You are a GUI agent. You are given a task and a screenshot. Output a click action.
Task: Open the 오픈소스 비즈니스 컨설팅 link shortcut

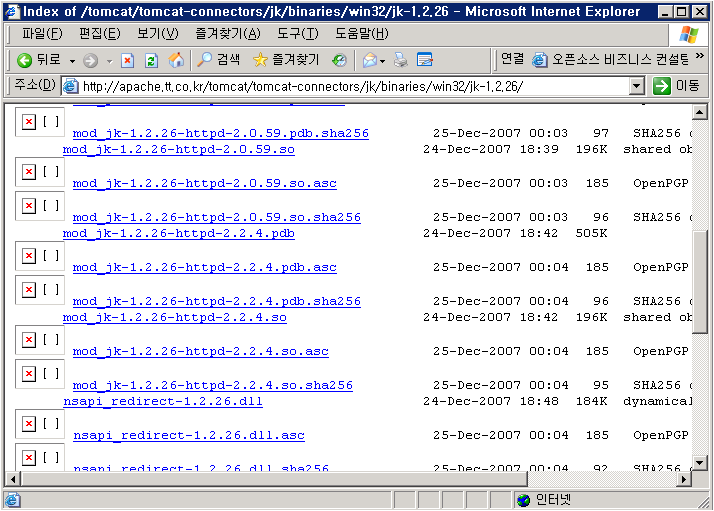tap(611, 59)
